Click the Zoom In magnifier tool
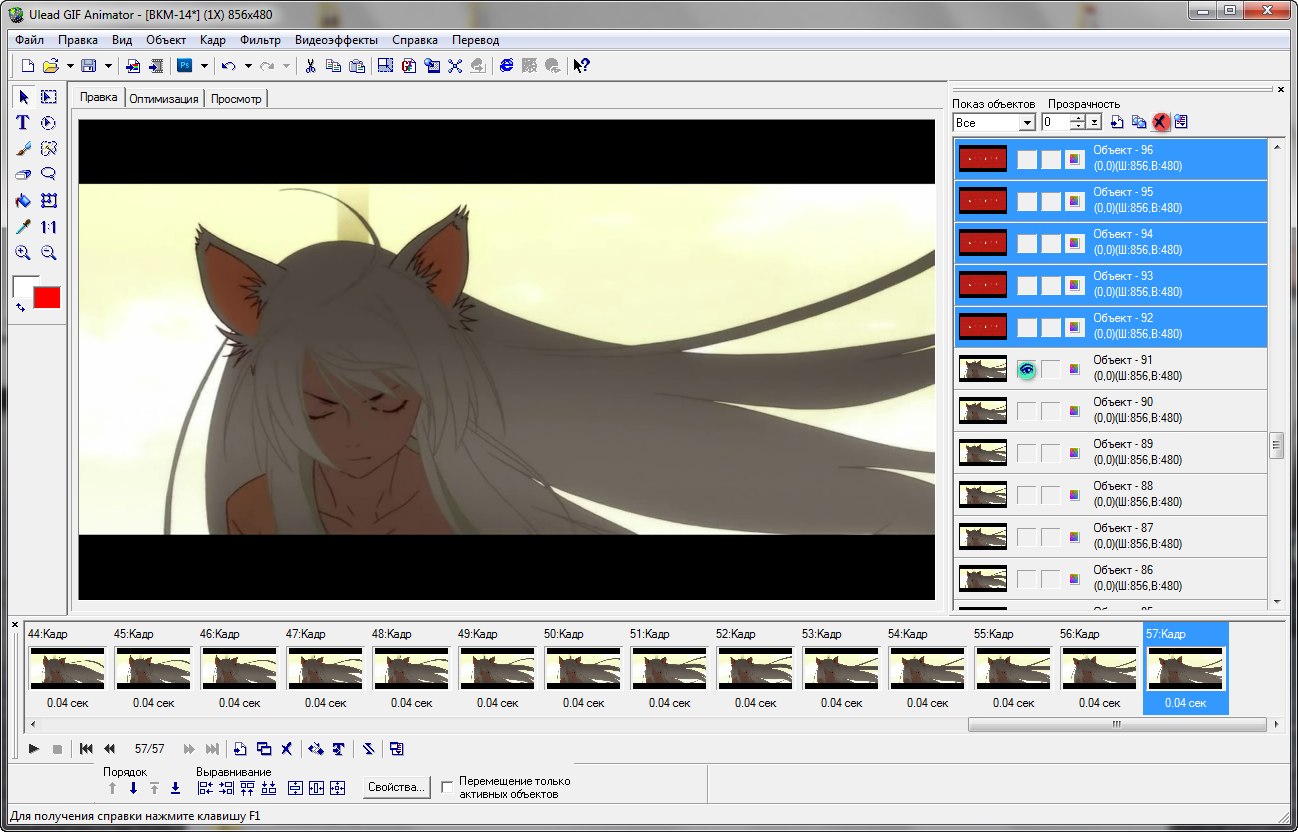Viewport: 1298px width, 832px height. click(x=23, y=253)
